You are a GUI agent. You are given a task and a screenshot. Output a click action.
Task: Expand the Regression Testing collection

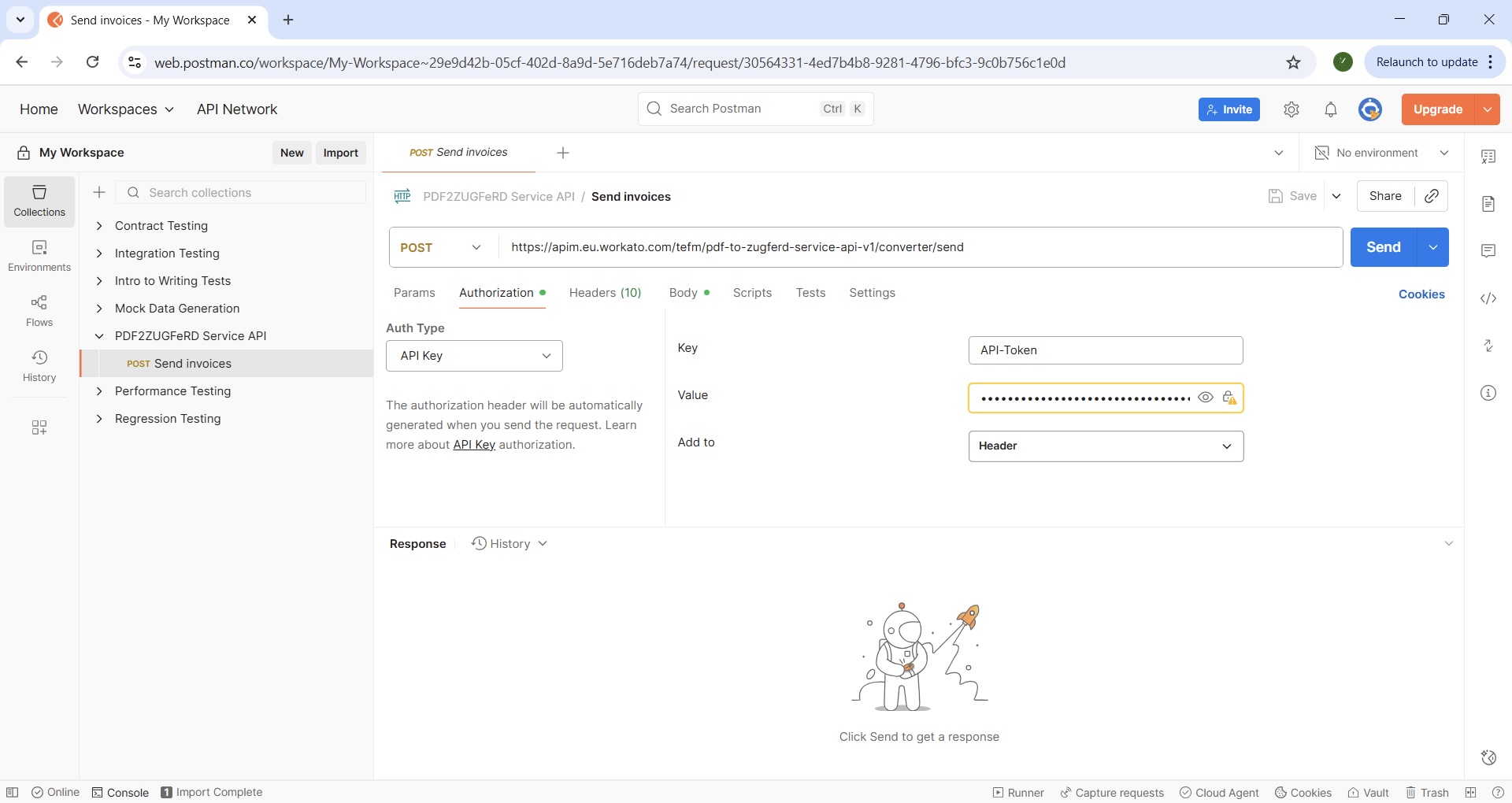pos(100,418)
